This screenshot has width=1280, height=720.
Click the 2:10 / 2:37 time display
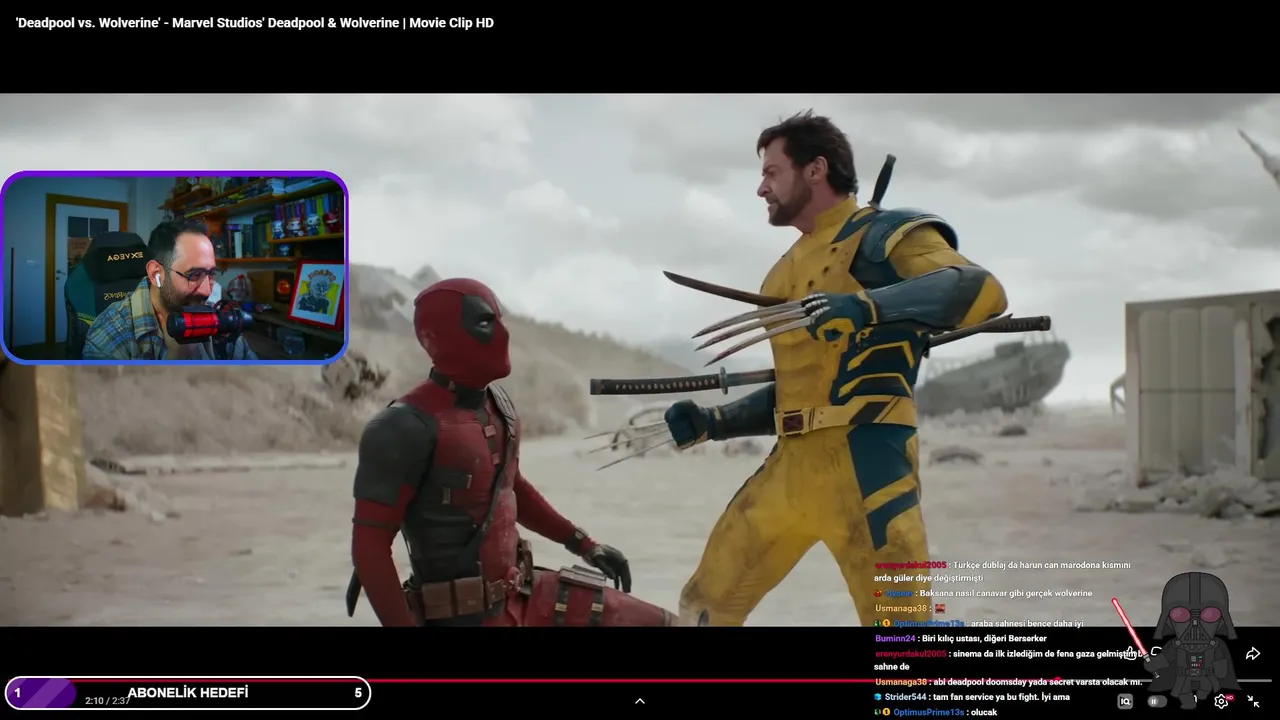(x=107, y=701)
